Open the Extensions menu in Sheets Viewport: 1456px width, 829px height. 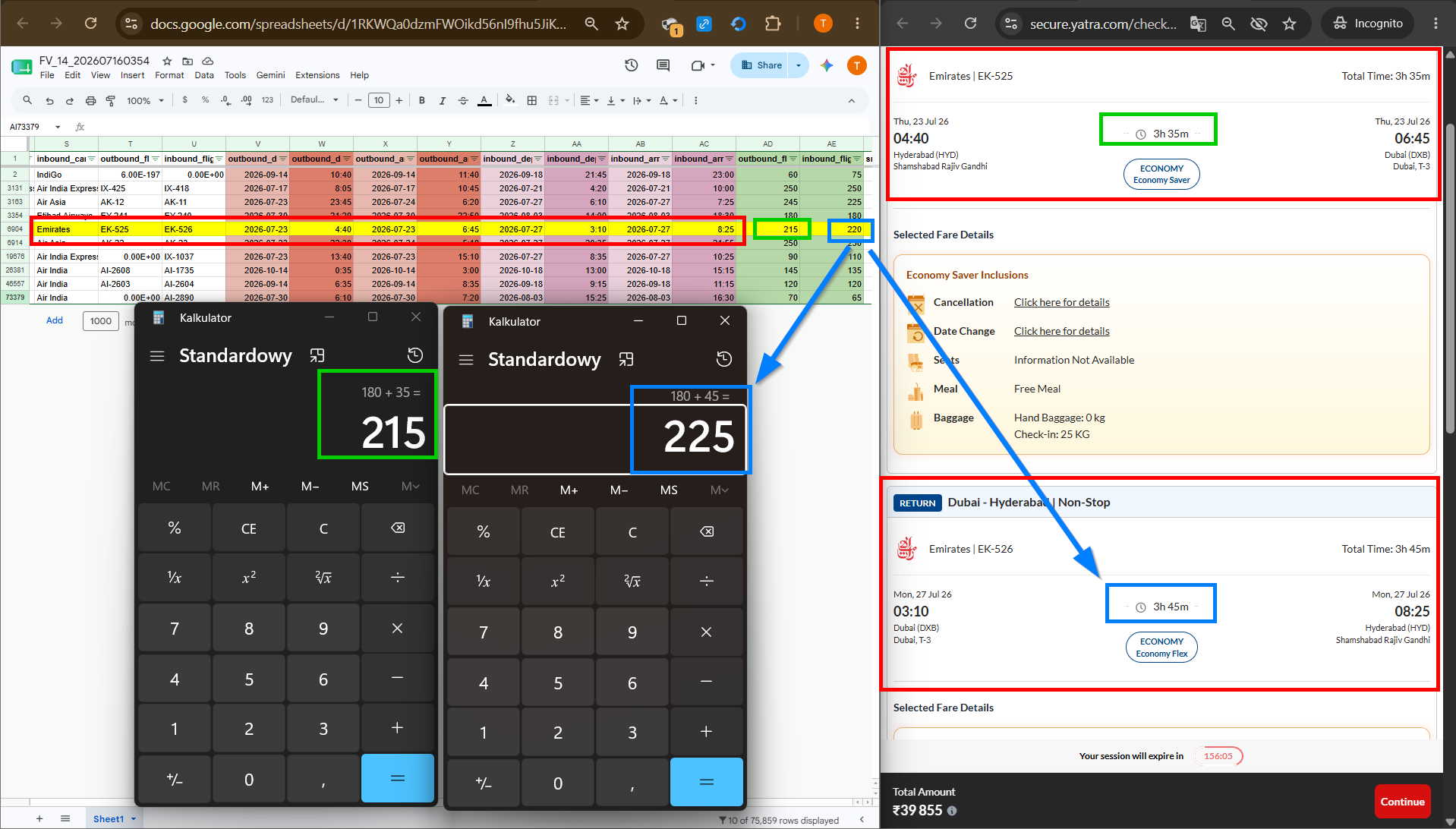(x=317, y=75)
